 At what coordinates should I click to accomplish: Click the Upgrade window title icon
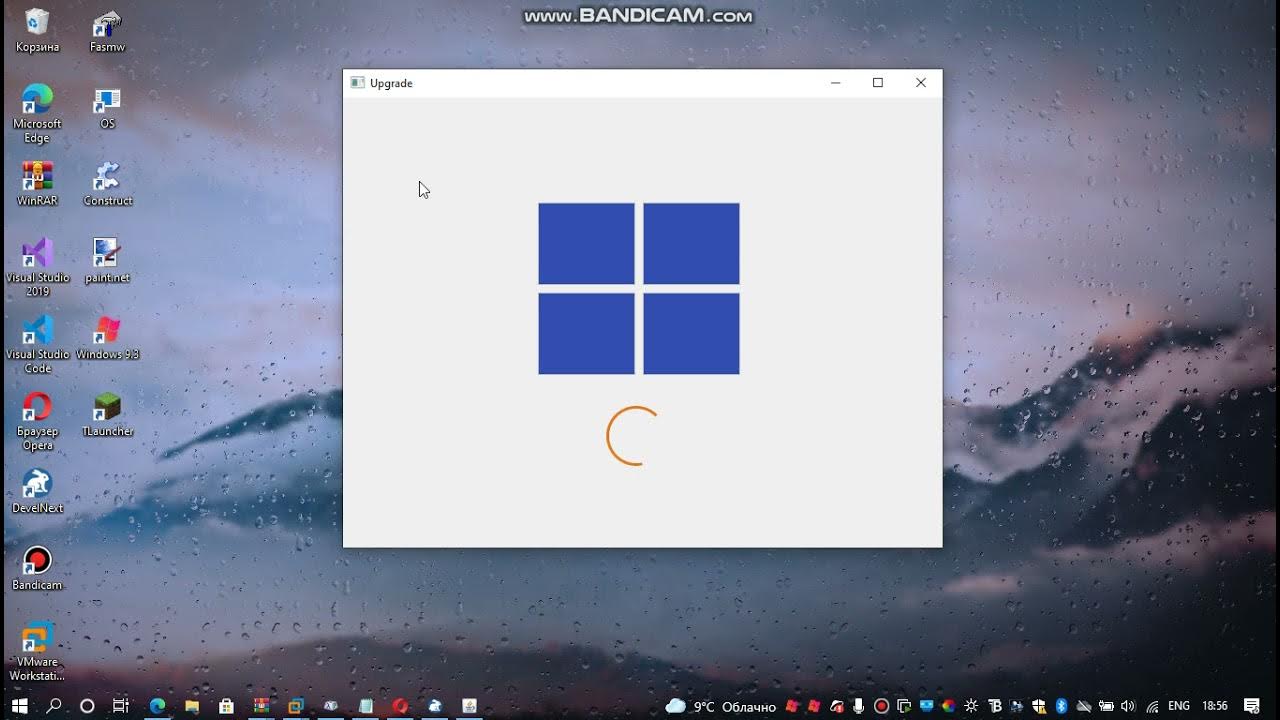(357, 83)
